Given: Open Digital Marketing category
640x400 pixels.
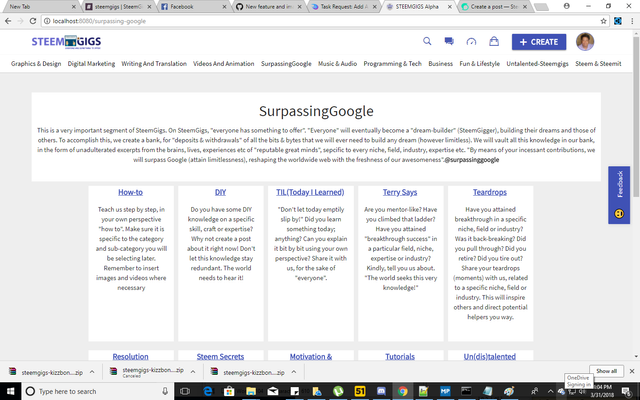Looking at the screenshot, I should click(x=91, y=64).
